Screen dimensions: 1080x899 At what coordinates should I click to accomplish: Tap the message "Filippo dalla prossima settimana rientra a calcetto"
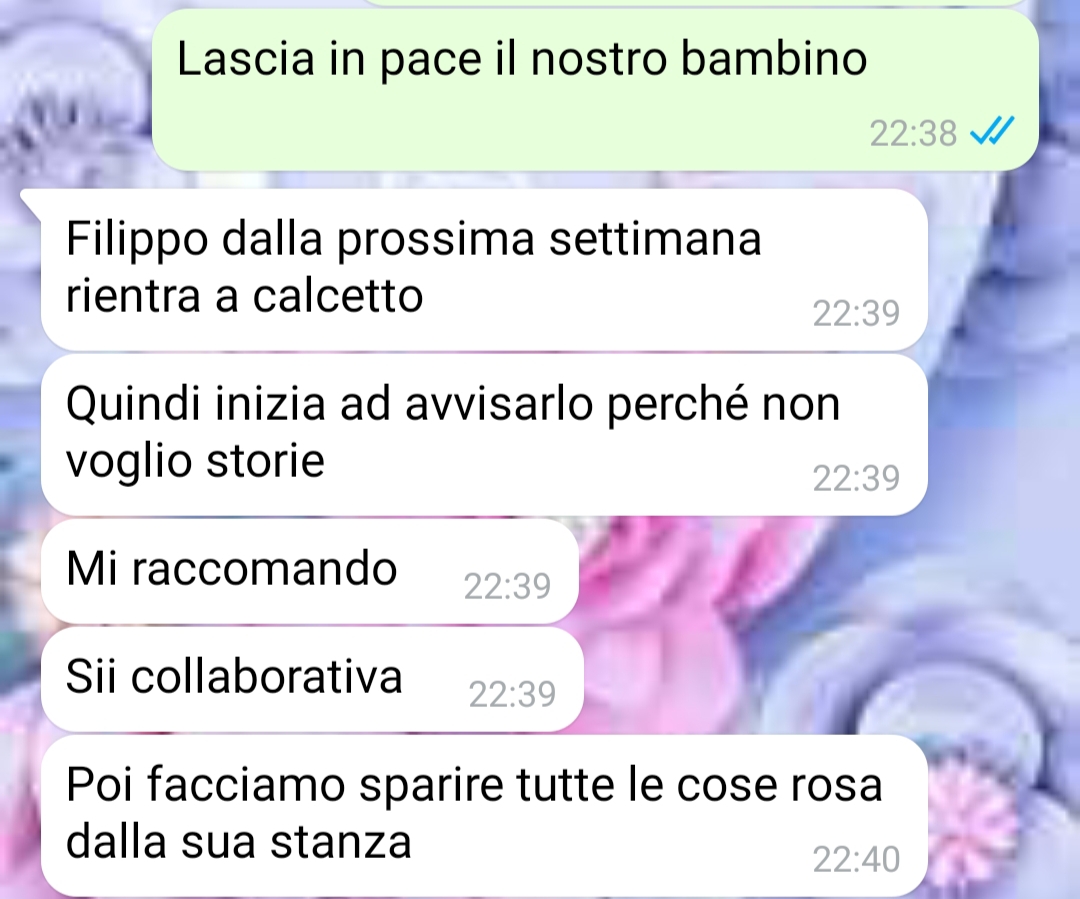click(484, 269)
